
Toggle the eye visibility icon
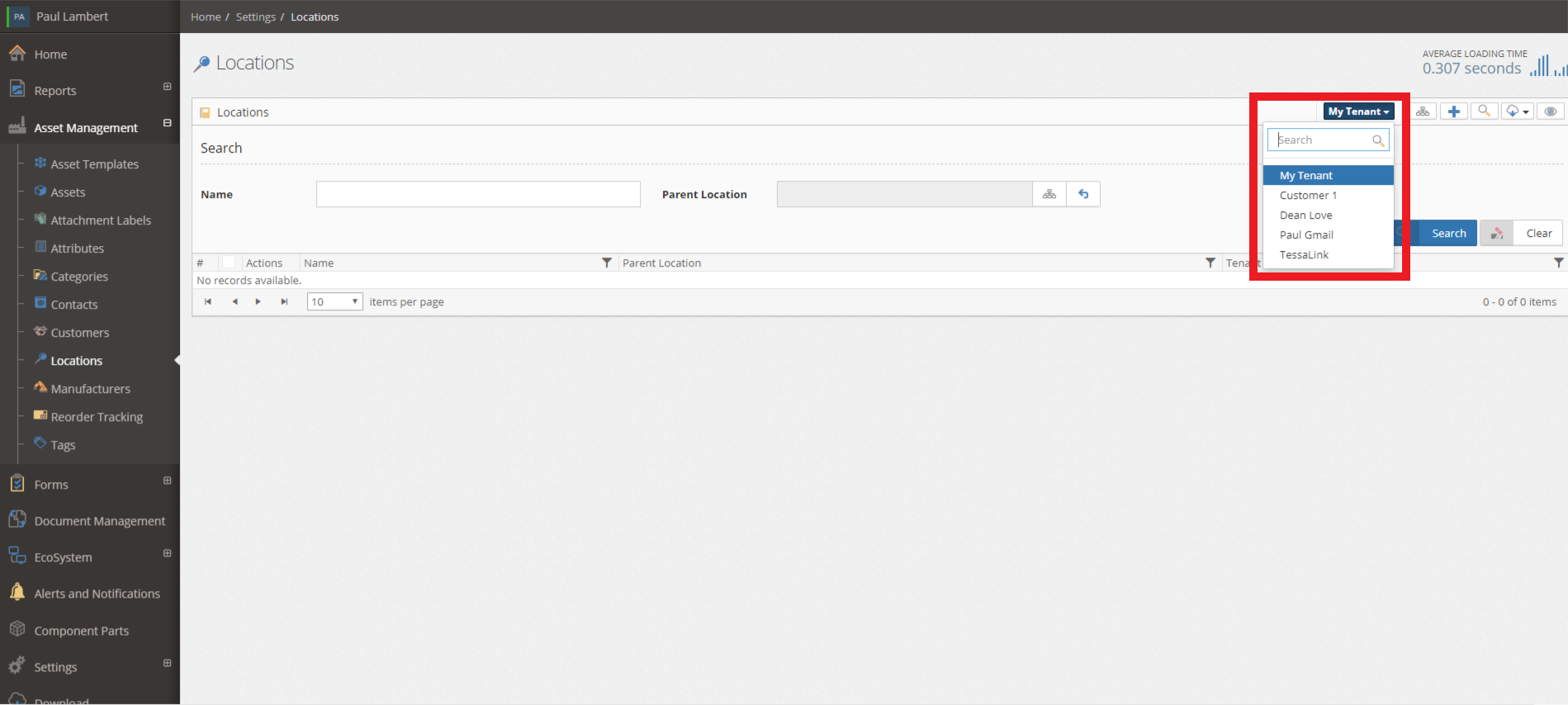pyautogui.click(x=1551, y=111)
